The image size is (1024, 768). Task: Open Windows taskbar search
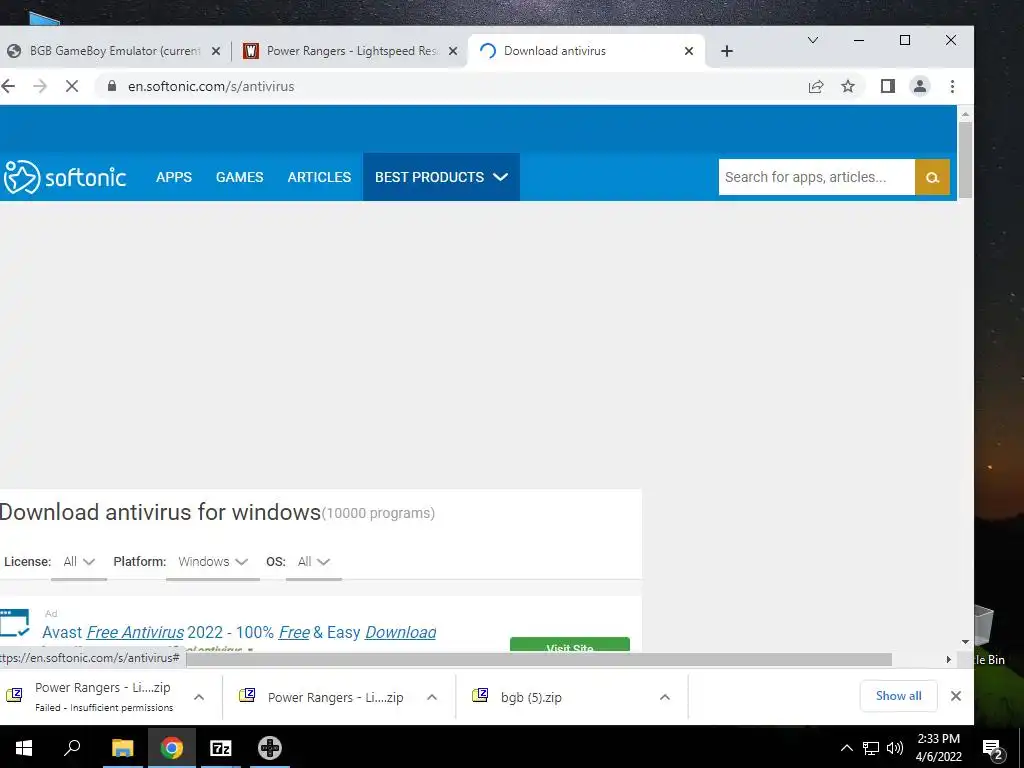[x=72, y=748]
